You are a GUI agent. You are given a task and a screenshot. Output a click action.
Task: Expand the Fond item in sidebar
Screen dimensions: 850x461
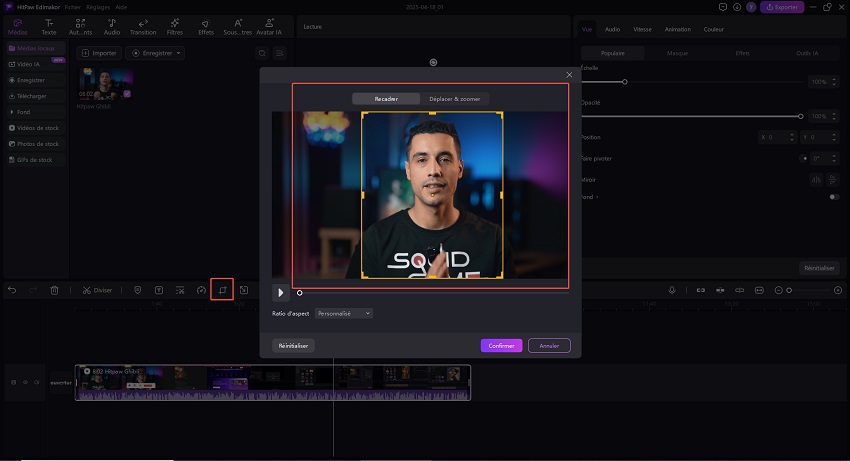[x=36, y=112]
